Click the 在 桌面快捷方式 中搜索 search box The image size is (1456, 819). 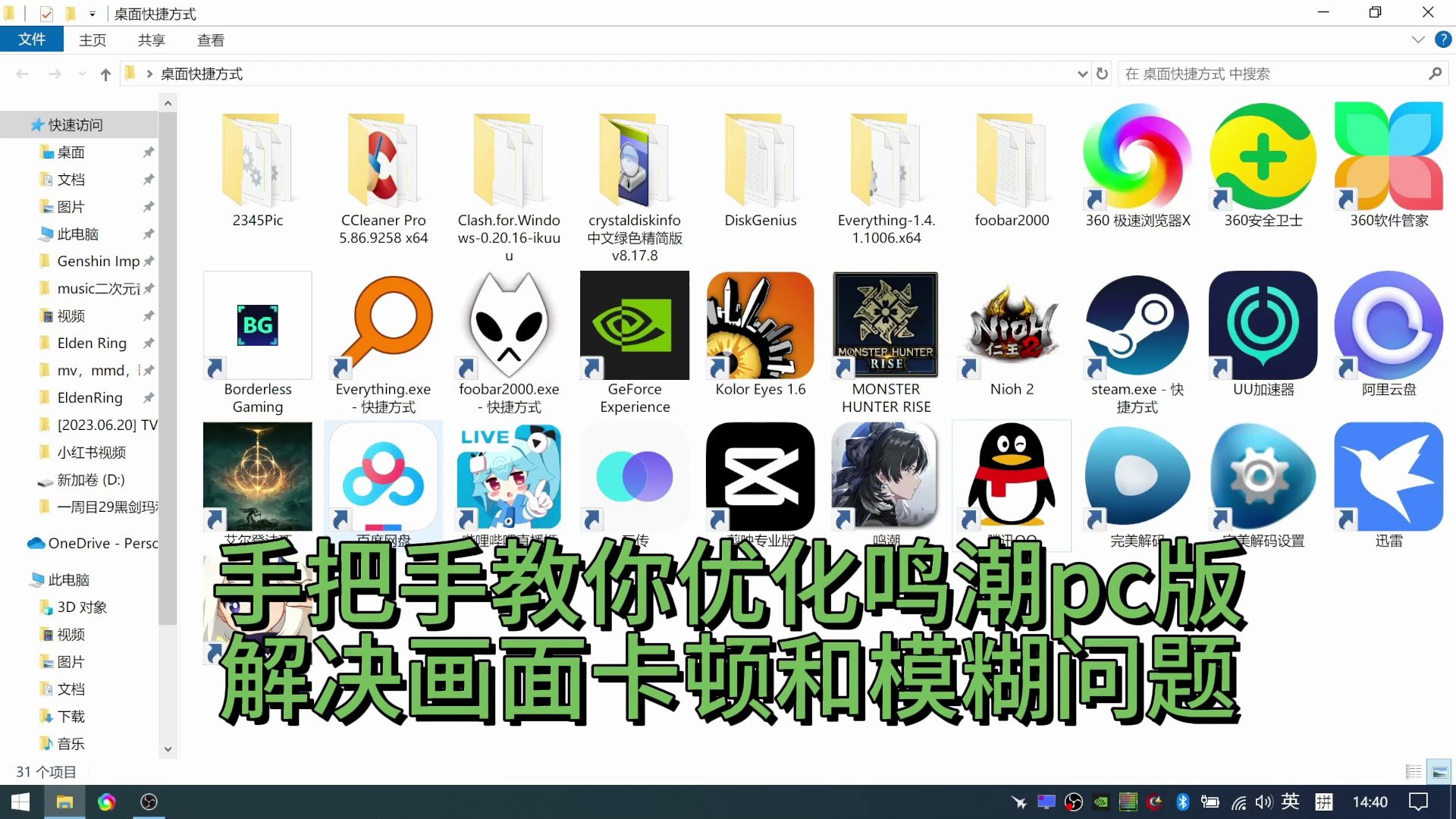(x=1282, y=74)
